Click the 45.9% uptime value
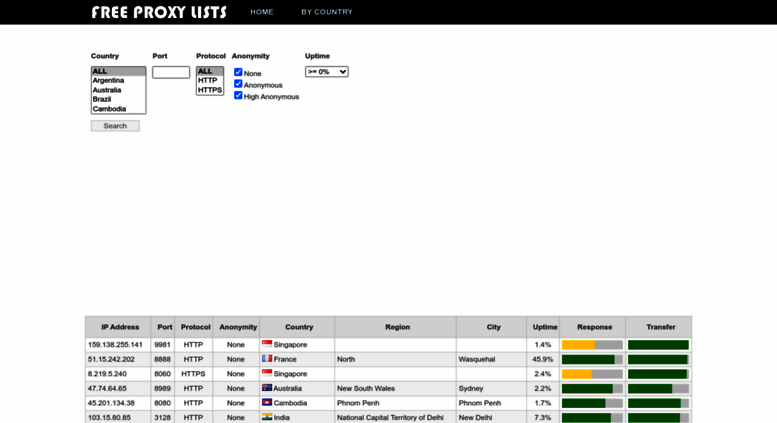 tap(543, 359)
